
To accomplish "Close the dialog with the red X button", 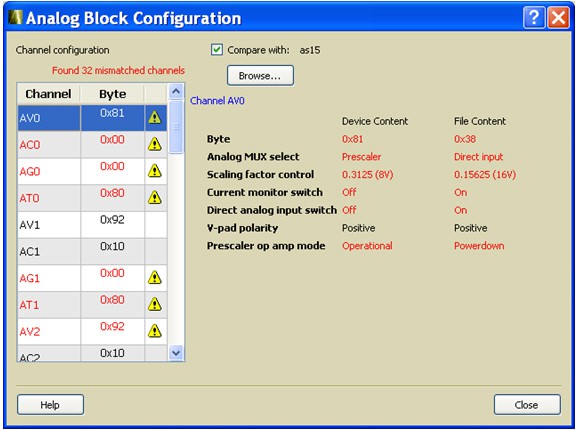I will click(558, 18).
